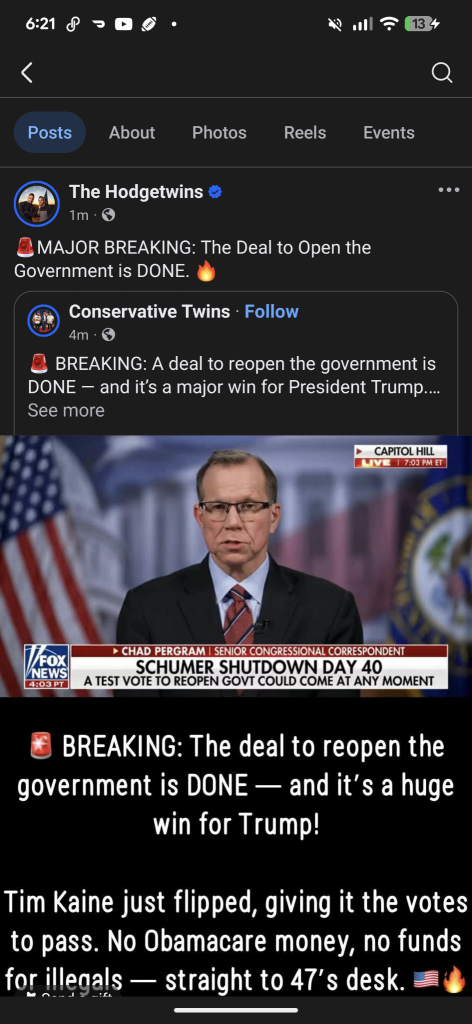Tap the globe icon next to 4m
This screenshot has height=1024, width=472.
(109, 334)
